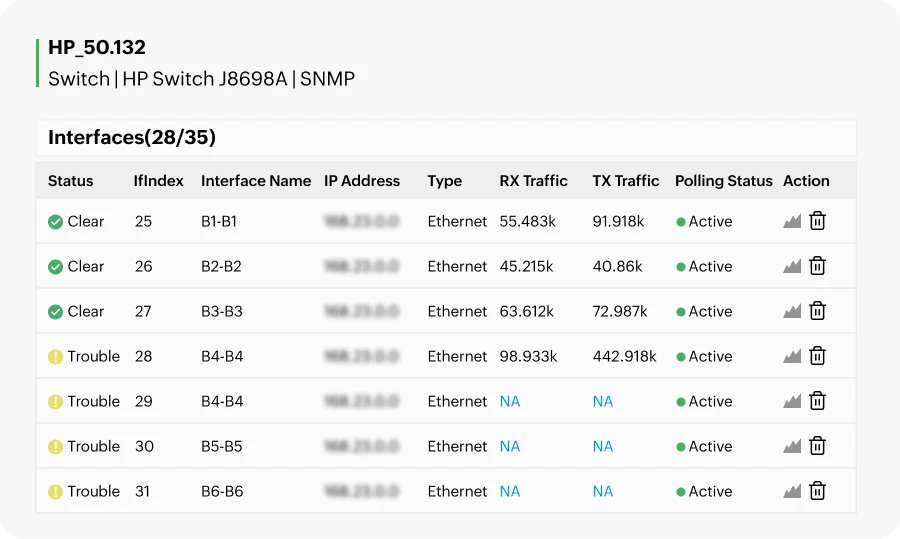
Task: Delete interface B1-B1 using the trash icon
Action: click(x=817, y=220)
